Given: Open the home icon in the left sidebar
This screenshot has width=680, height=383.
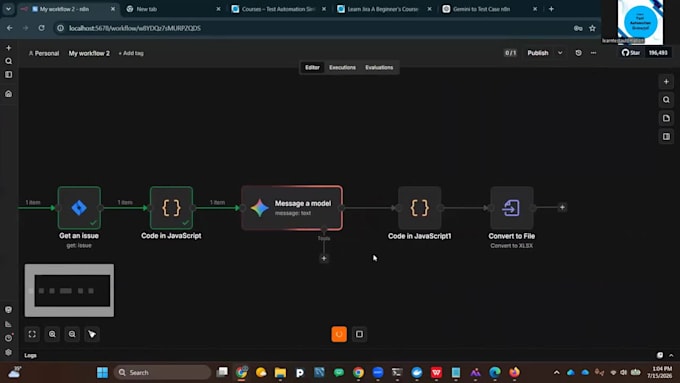Looking at the screenshot, I should coord(9,94).
